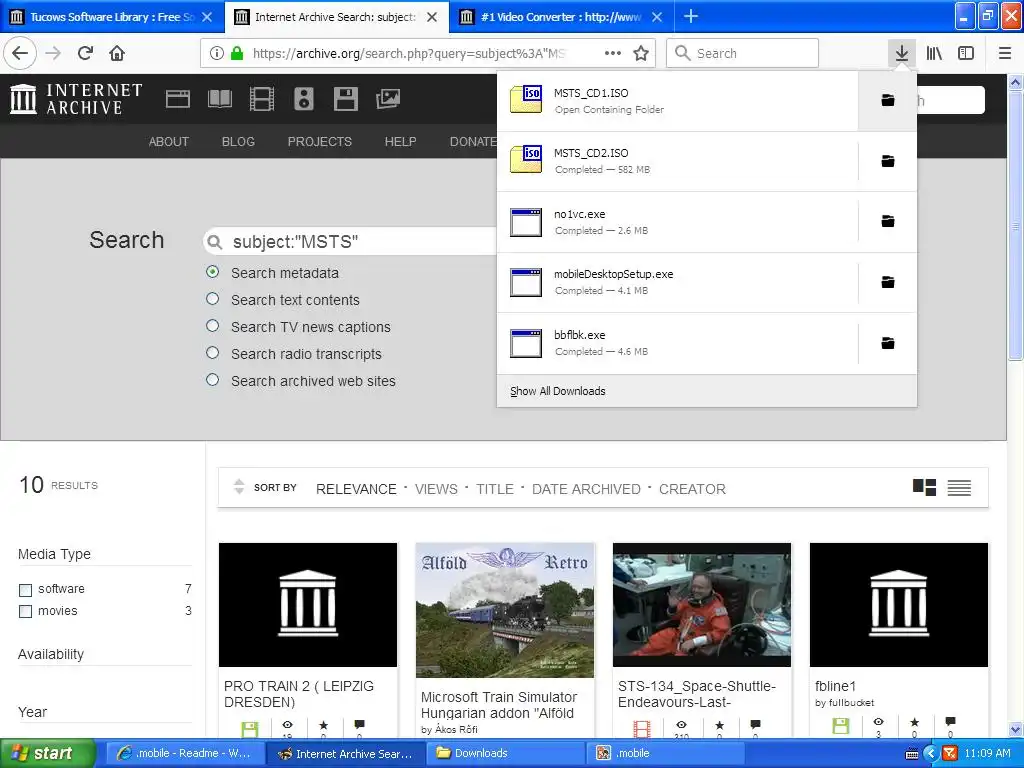Image resolution: width=1024 pixels, height=768 pixels.
Task: Open the Library toolbar icon
Action: click(934, 53)
